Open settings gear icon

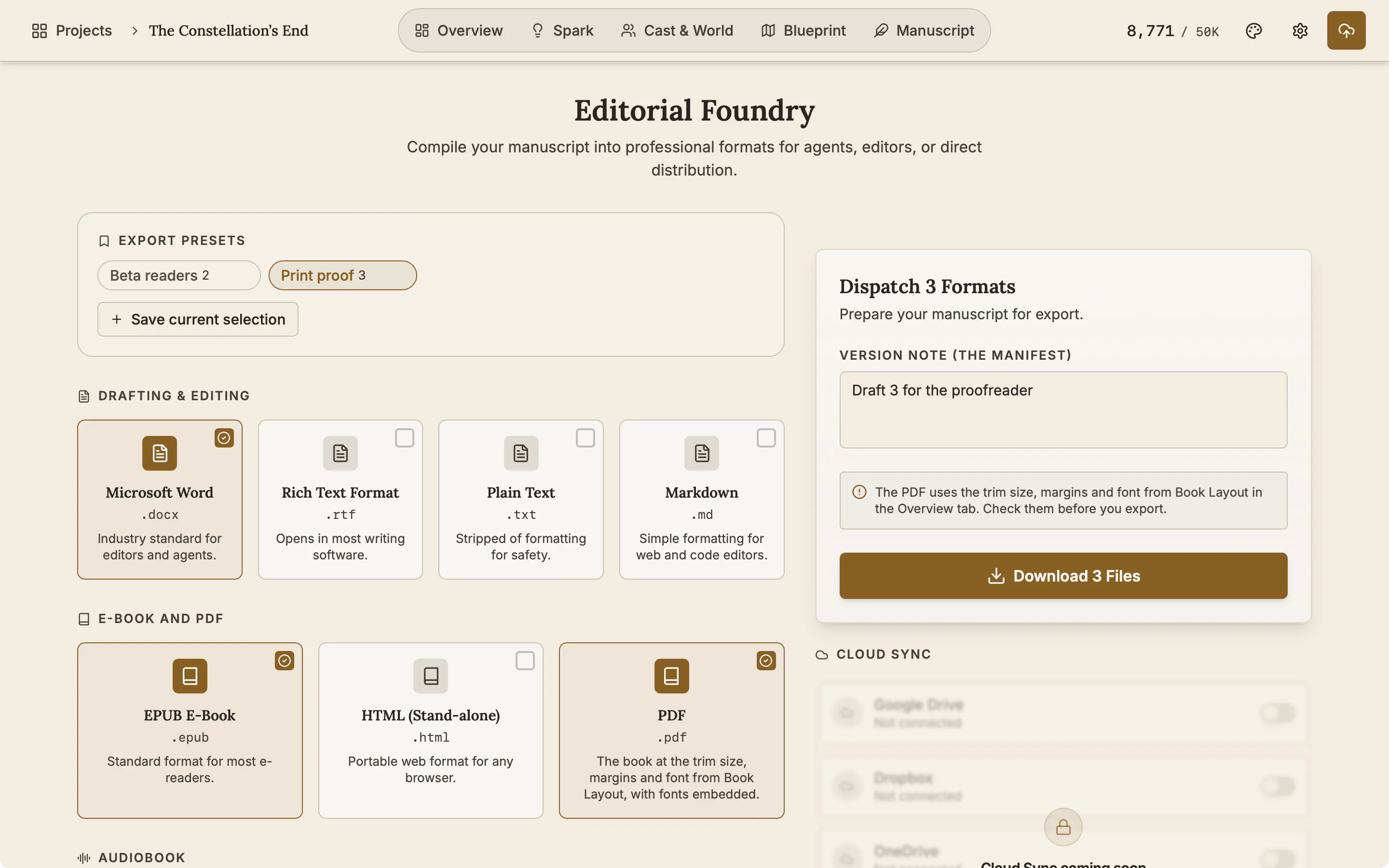pos(1299,30)
